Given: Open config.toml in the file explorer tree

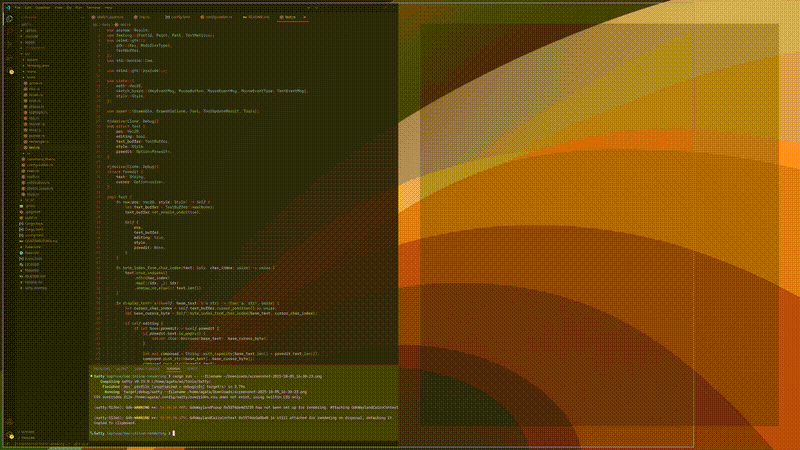Looking at the screenshot, I should pos(34,235).
